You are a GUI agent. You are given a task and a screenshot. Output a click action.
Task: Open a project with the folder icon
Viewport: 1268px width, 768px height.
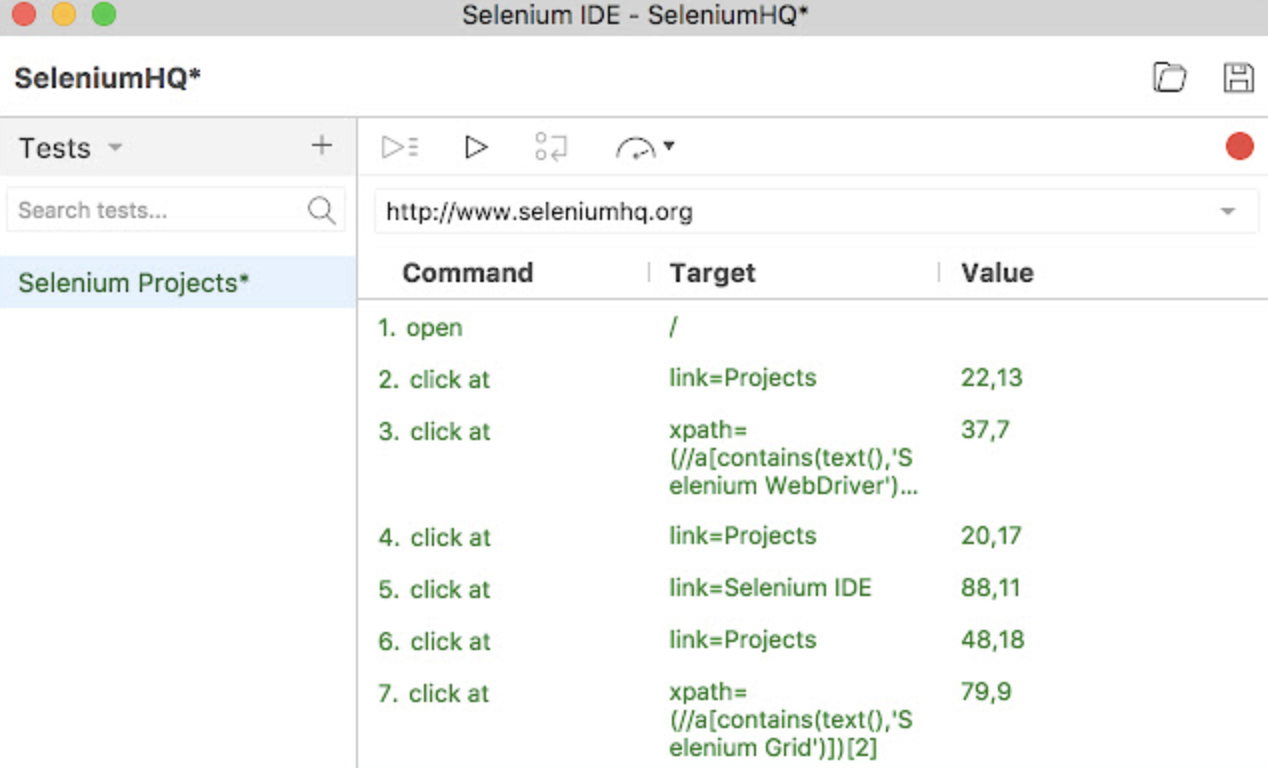[1169, 78]
